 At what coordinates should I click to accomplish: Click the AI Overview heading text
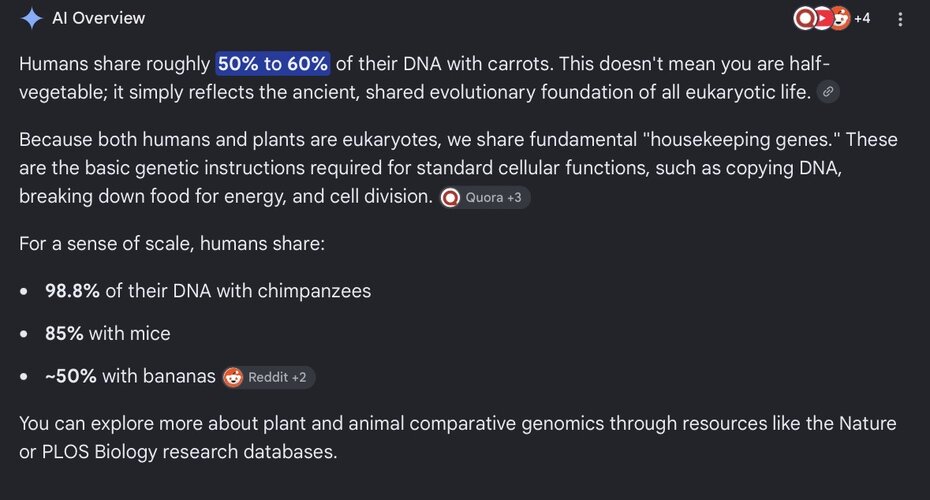(98, 18)
